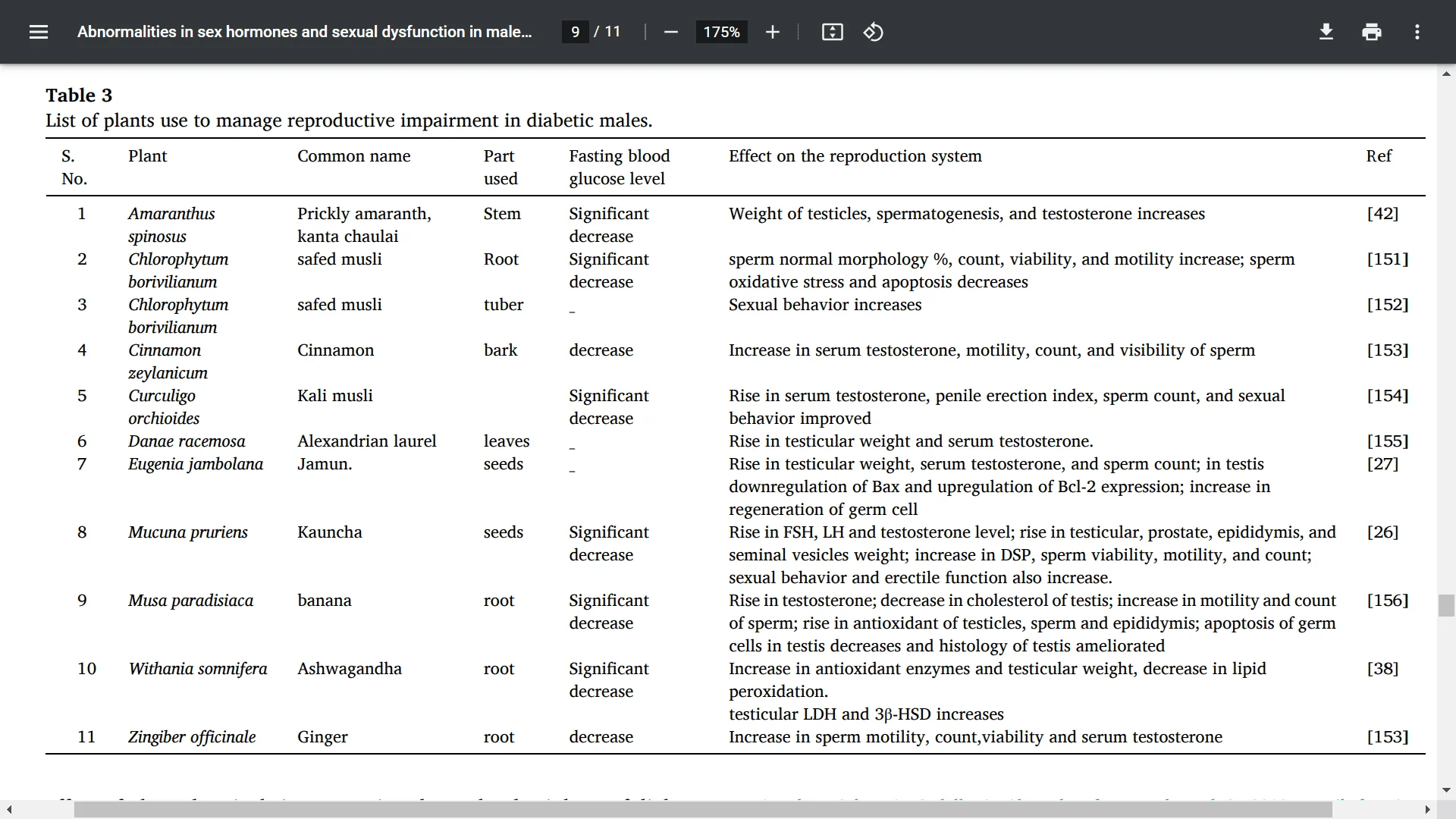Image resolution: width=1456 pixels, height=819 pixels.
Task: Click the zoom in plus button
Action: (772, 32)
